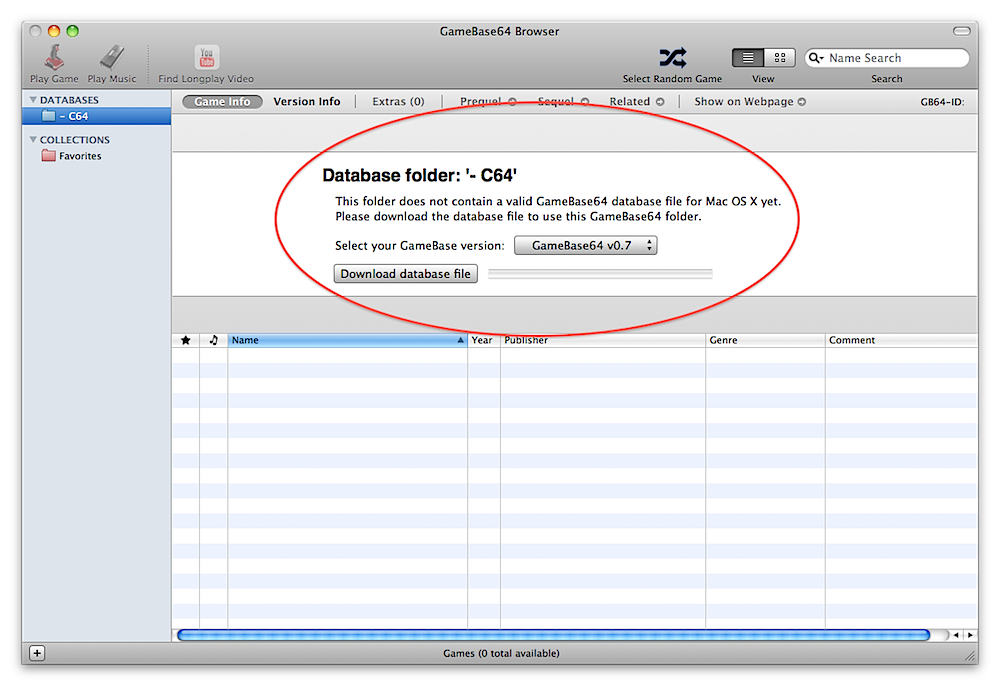Click the plus button to add a collection
The height and width of the screenshot is (686, 1000).
pos(37,653)
